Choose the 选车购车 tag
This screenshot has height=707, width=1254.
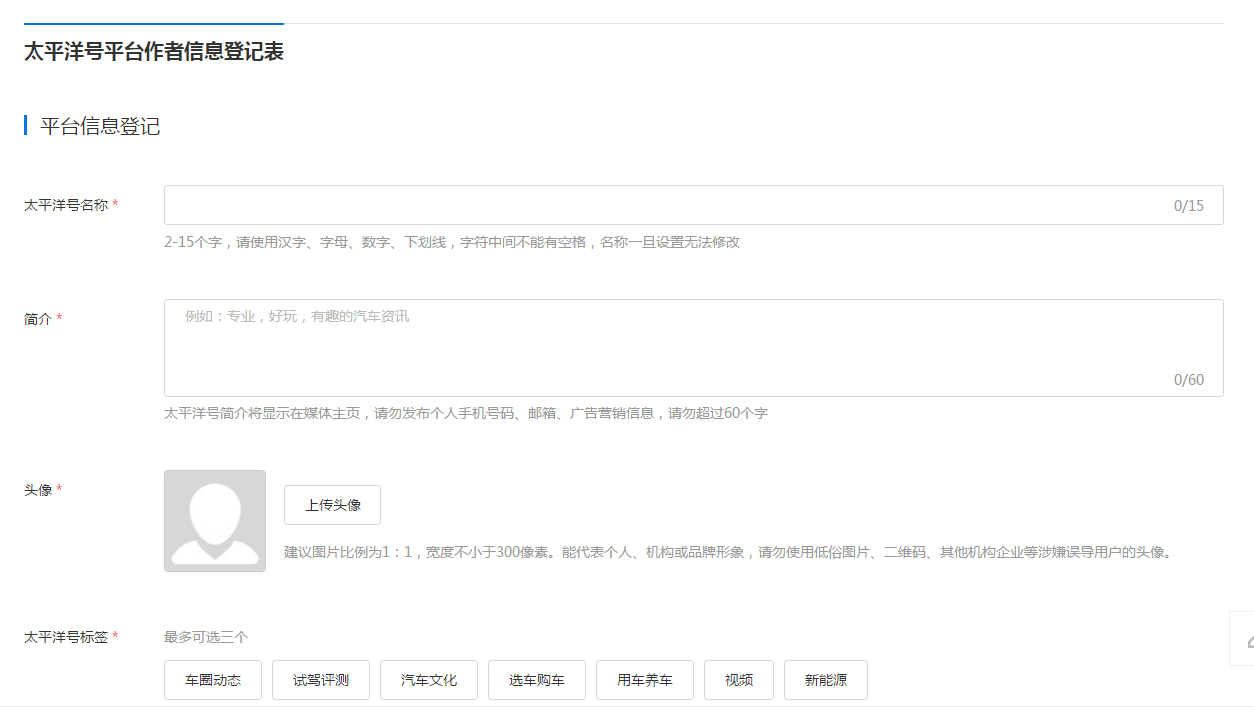(x=537, y=680)
